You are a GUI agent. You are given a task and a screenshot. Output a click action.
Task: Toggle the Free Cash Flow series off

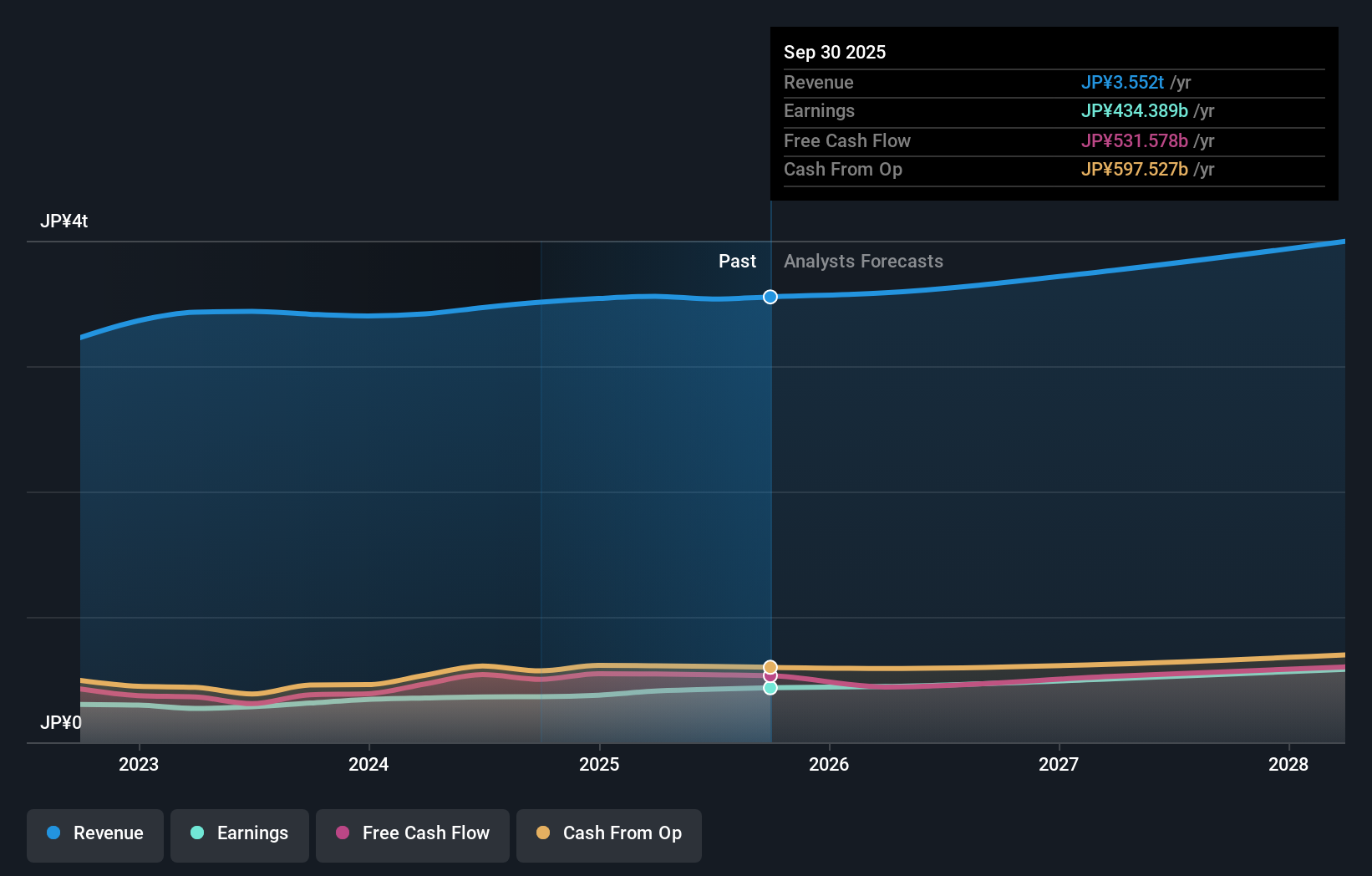pyautogui.click(x=412, y=833)
